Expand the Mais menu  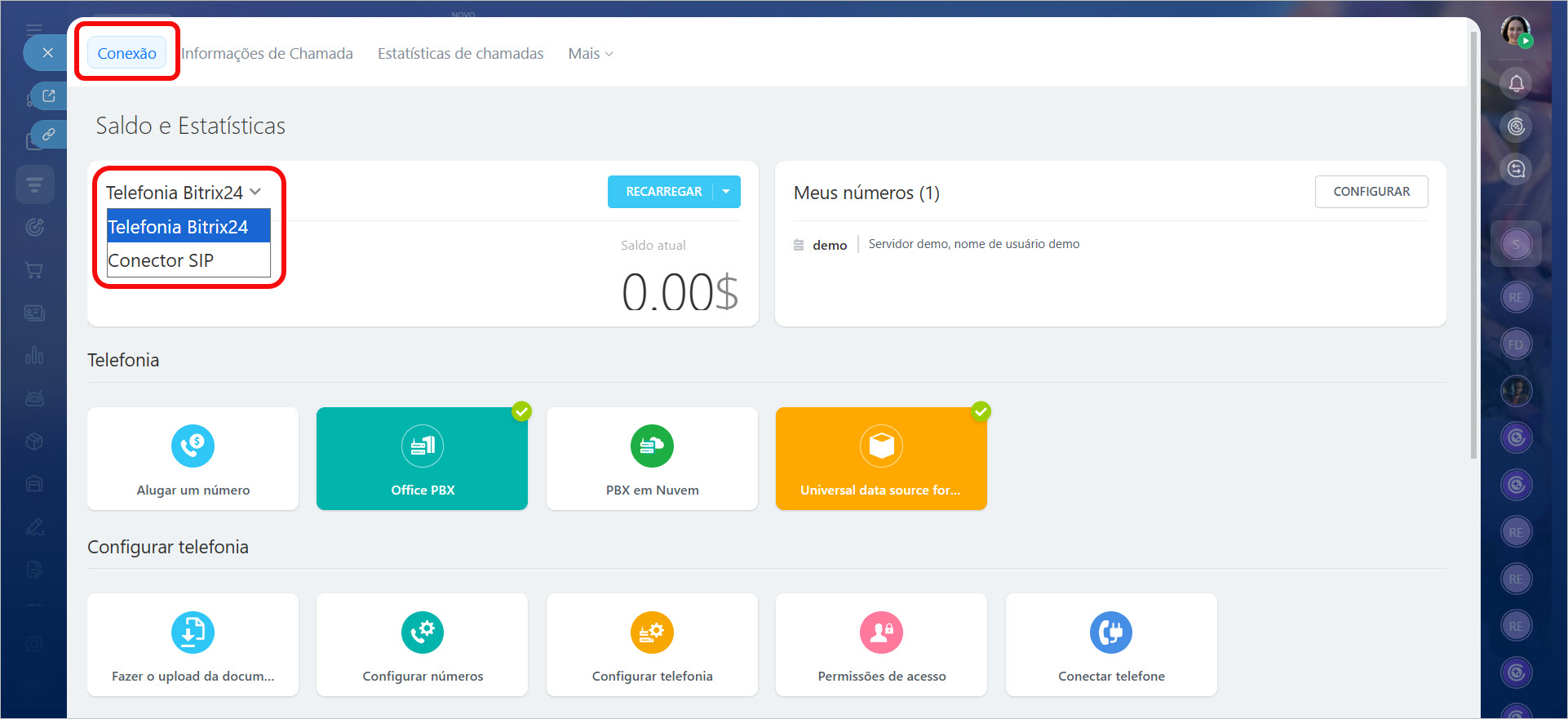590,54
